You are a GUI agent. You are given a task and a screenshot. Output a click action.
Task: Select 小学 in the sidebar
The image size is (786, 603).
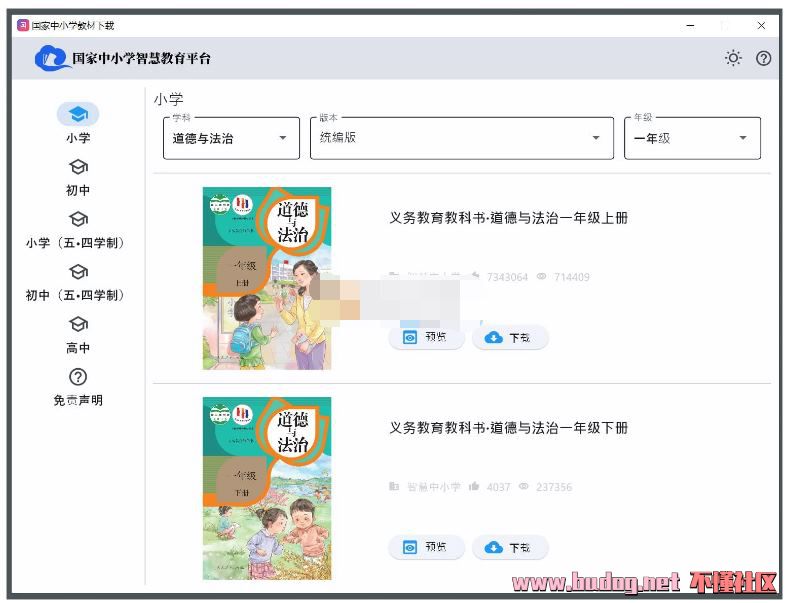[78, 124]
